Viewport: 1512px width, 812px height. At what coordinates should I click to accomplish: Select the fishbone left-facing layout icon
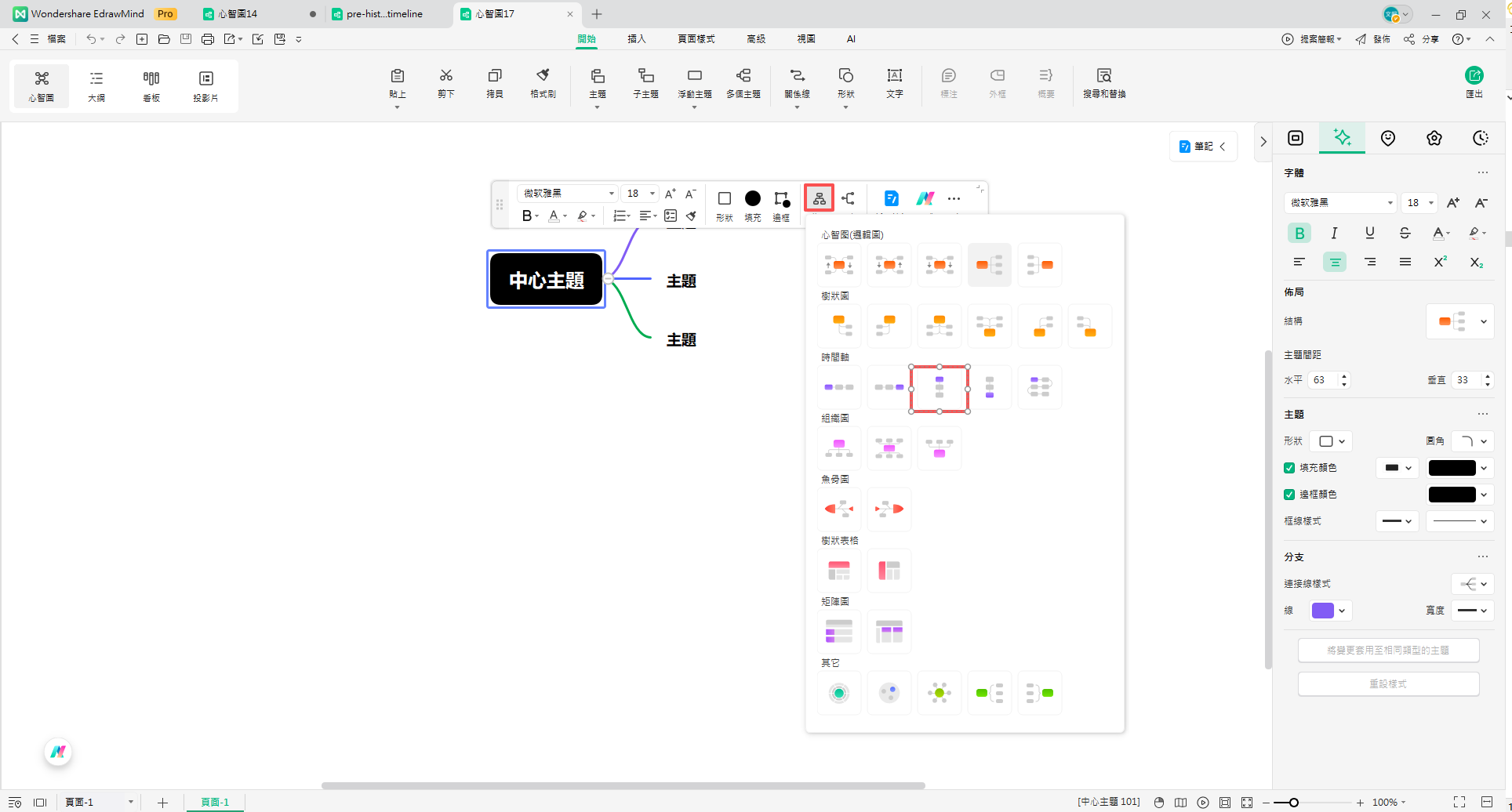(x=838, y=509)
